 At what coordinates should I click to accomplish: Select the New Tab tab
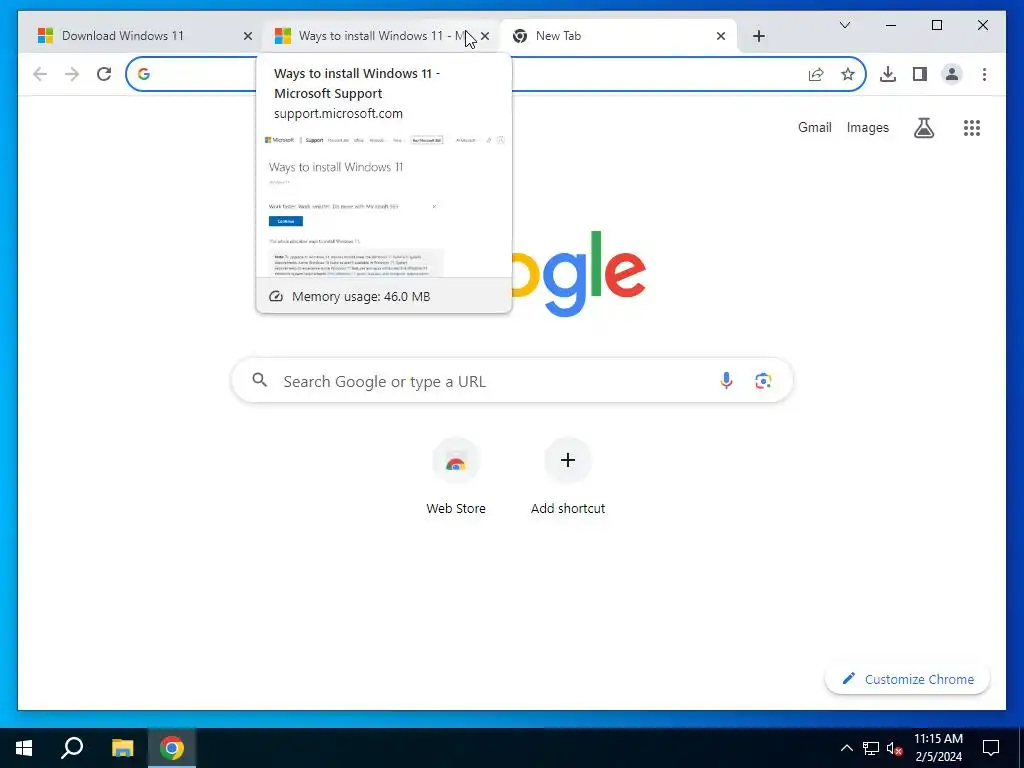tap(617, 36)
